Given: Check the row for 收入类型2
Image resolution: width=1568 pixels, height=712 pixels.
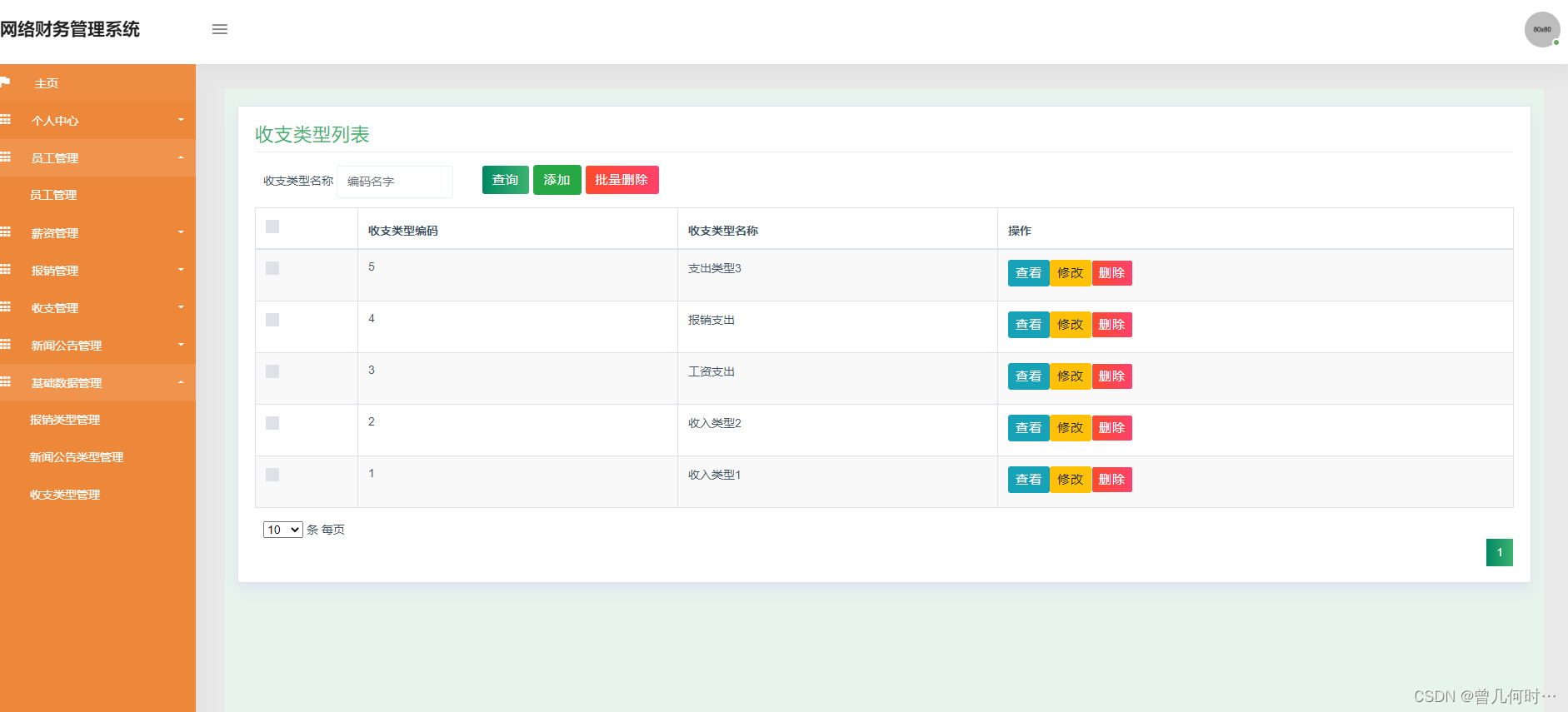Looking at the screenshot, I should (x=272, y=423).
